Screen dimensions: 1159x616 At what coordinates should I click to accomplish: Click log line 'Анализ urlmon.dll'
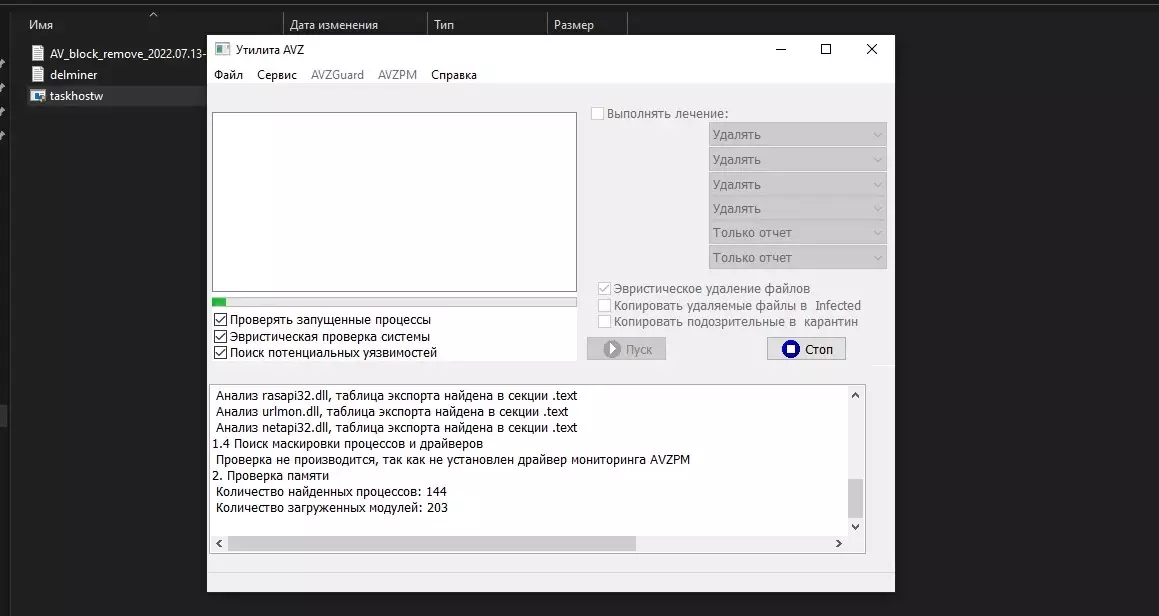pos(392,412)
